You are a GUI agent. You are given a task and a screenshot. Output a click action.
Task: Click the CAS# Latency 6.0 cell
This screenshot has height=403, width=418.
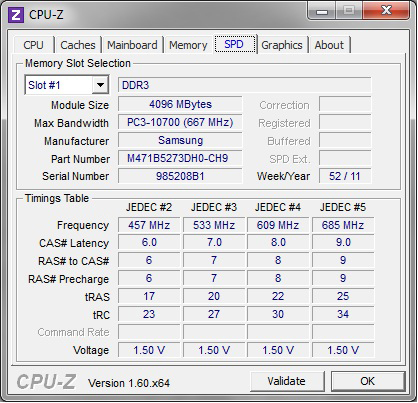[149, 243]
